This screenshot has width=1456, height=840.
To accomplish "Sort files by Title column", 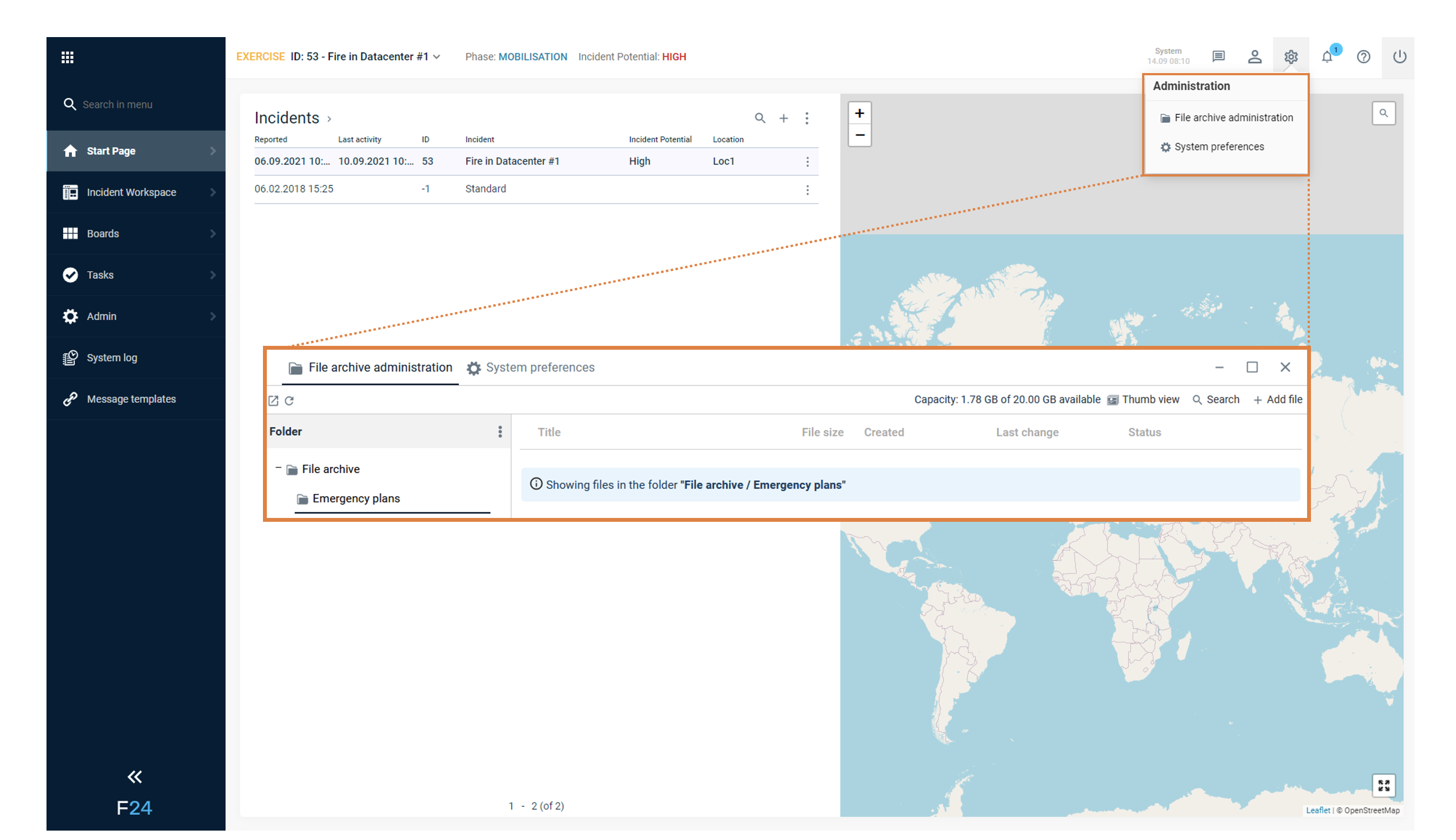I will 549,432.
